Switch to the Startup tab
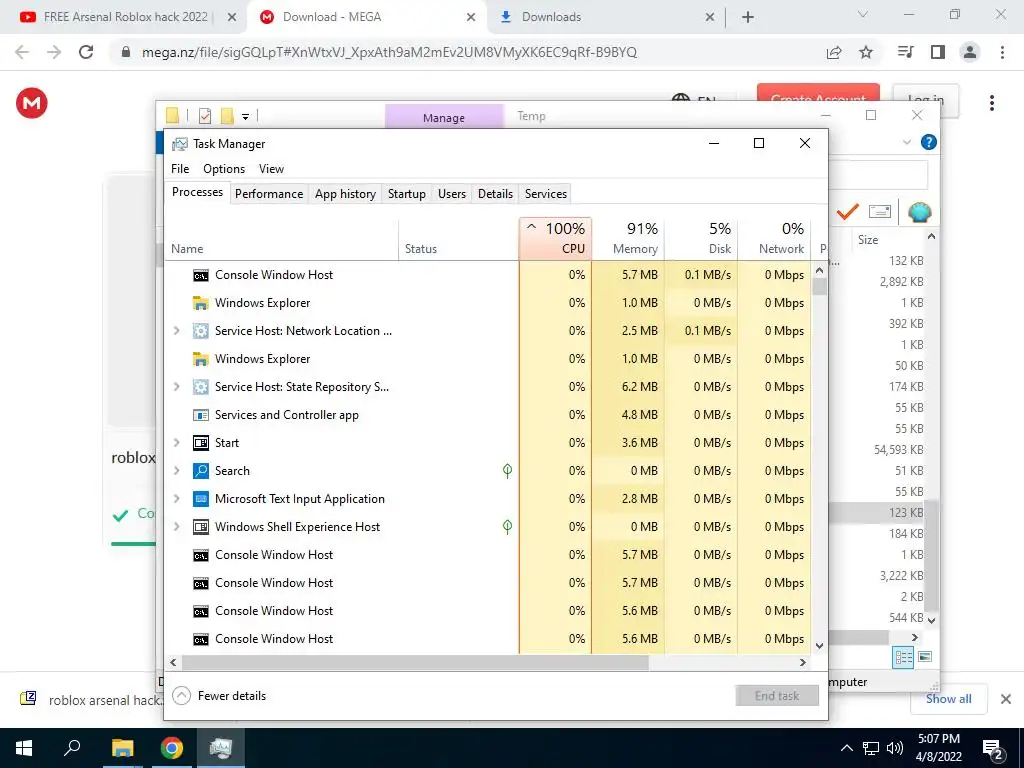The width and height of the screenshot is (1024, 768). click(x=406, y=194)
